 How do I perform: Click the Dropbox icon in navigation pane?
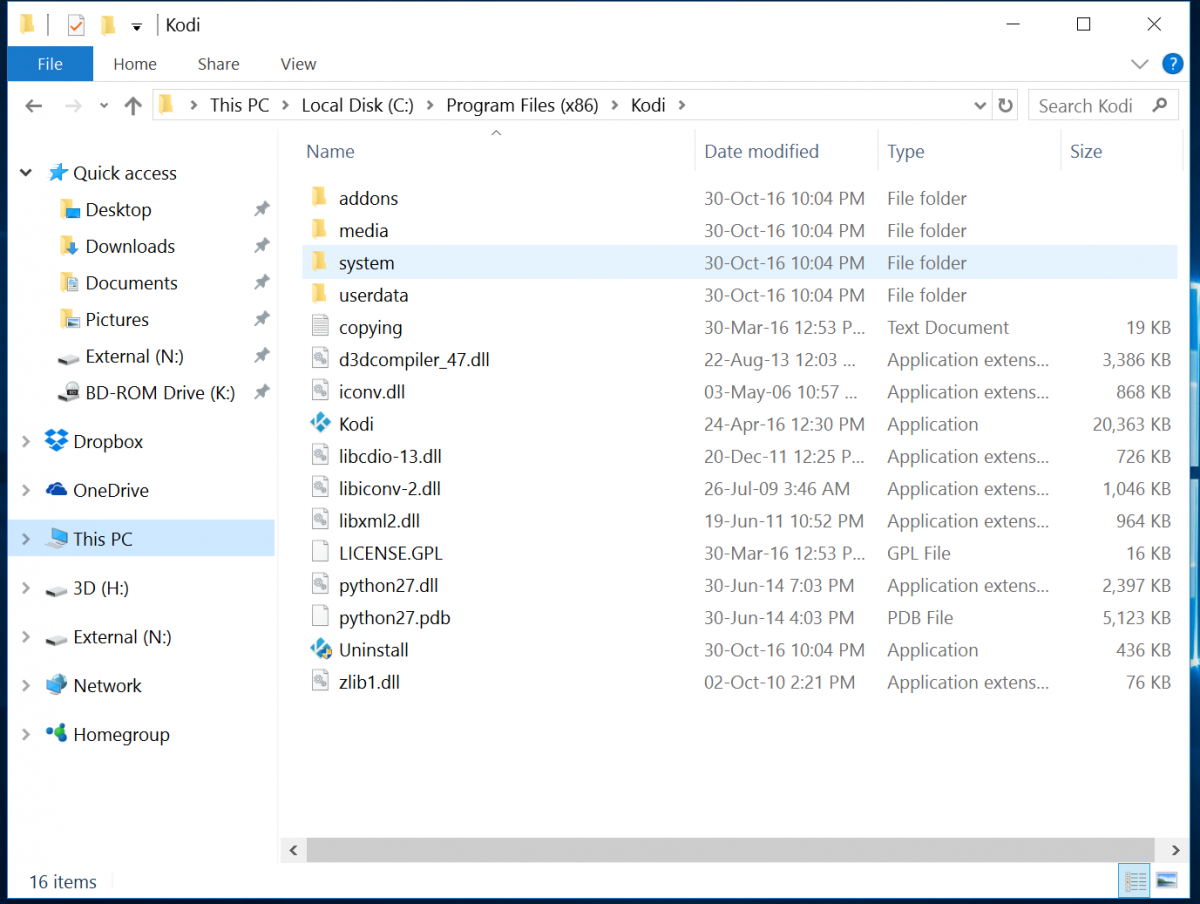[57, 441]
